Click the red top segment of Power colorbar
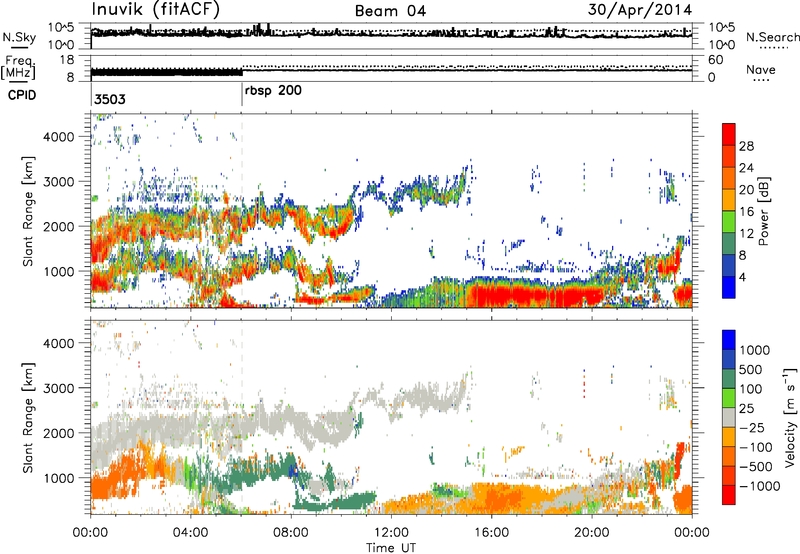Image resolution: width=800 pixels, height=554 pixels. click(729, 135)
